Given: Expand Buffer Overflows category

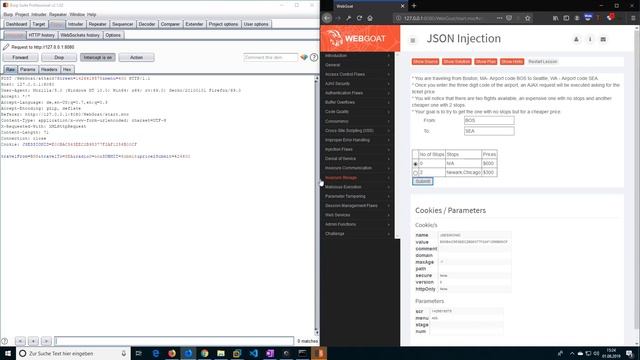Looking at the screenshot, I should coord(358,102).
